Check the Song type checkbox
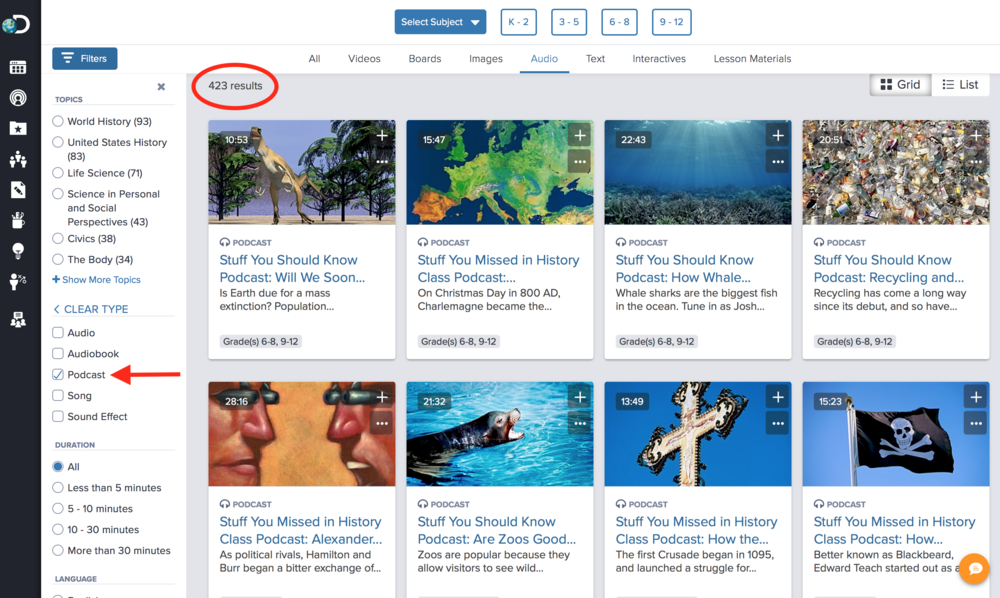1000x598 pixels. 58,396
